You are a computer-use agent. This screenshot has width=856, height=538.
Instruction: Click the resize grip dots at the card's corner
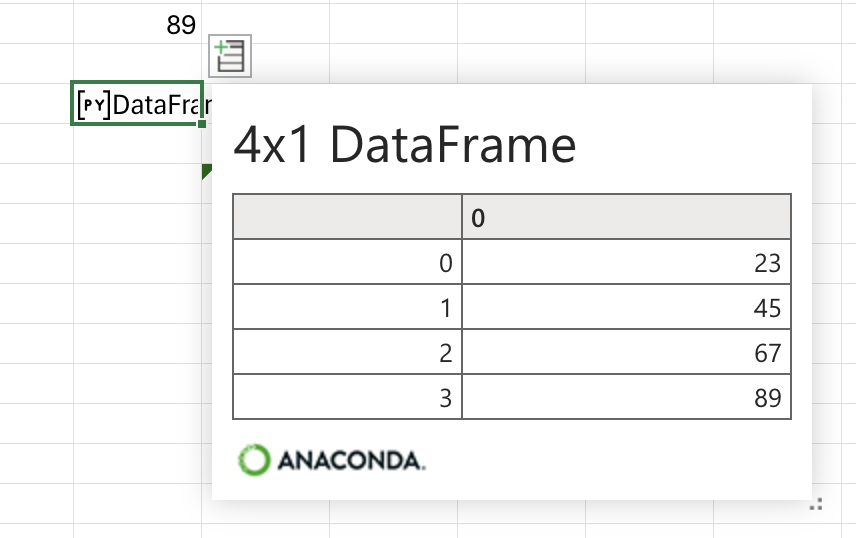[816, 504]
